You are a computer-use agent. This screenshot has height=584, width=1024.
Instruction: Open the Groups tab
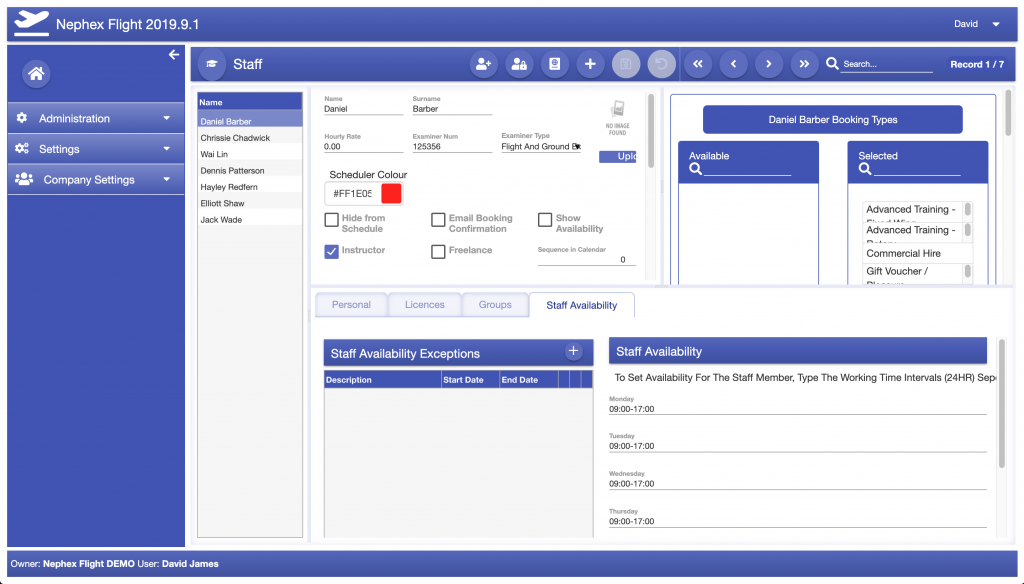[495, 305]
